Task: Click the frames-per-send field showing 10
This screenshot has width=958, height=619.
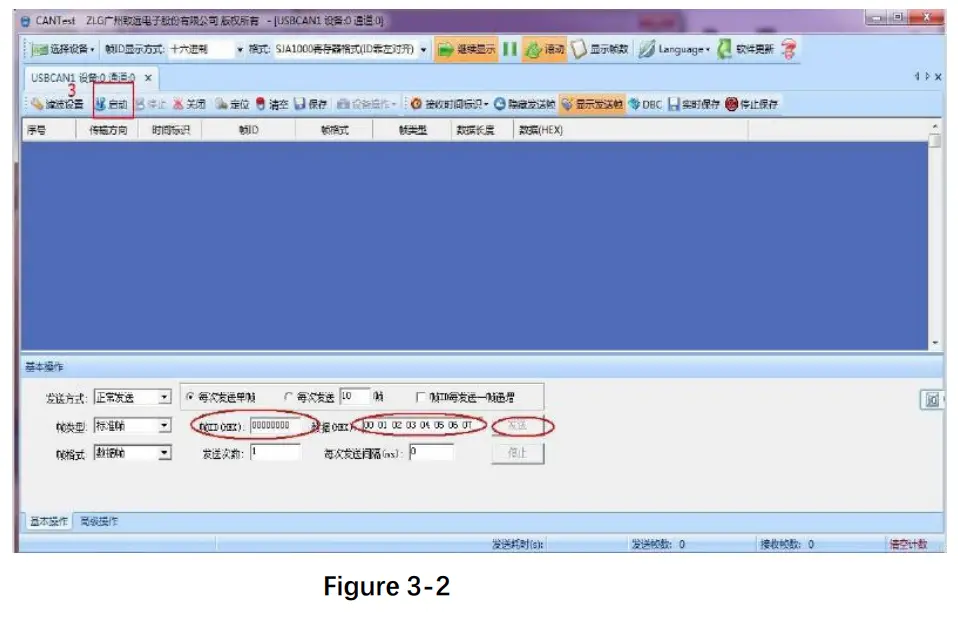Action: coord(354,397)
